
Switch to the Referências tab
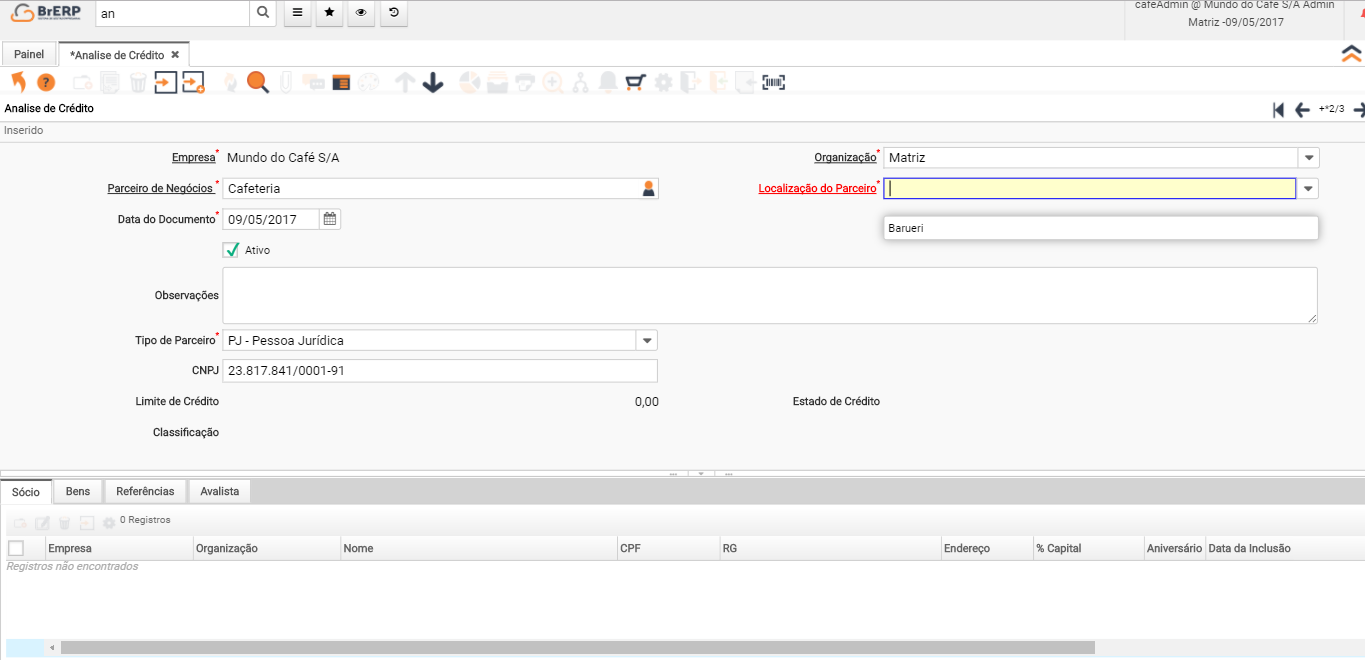(x=145, y=491)
